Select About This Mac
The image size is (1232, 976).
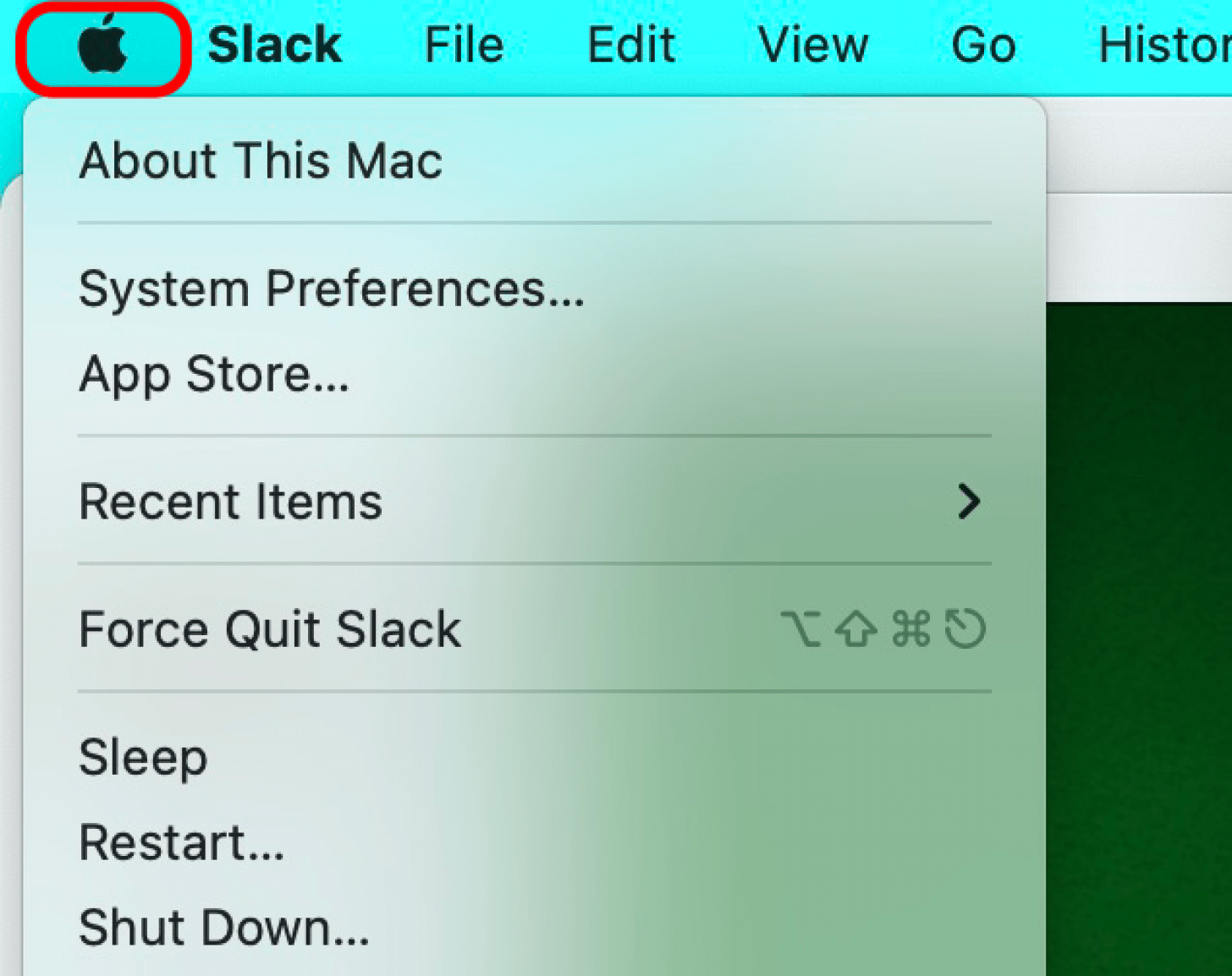pos(261,161)
